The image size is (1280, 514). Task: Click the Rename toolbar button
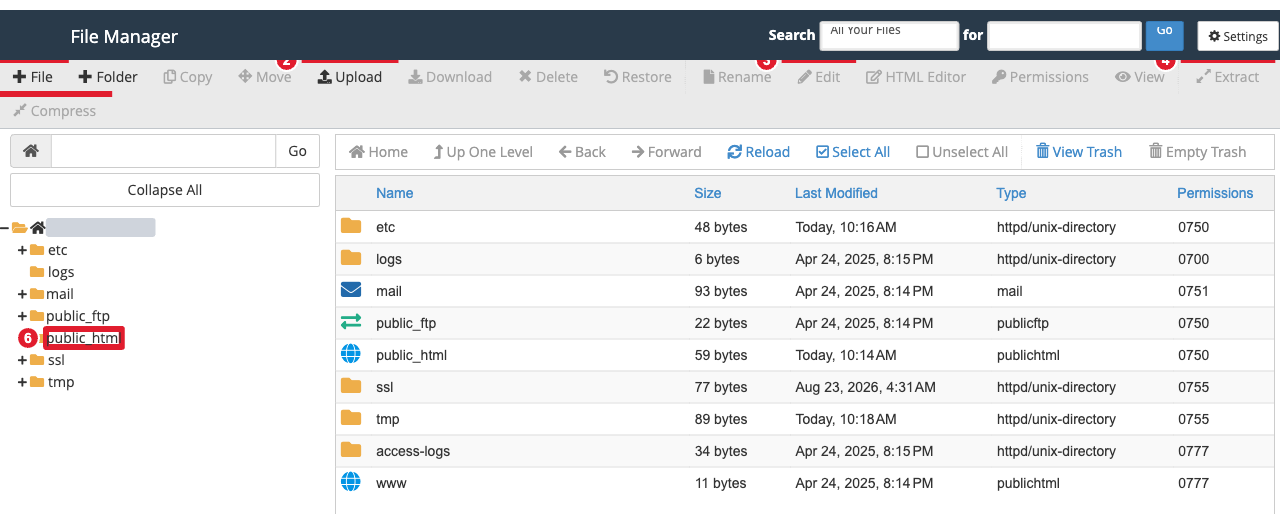pos(737,77)
